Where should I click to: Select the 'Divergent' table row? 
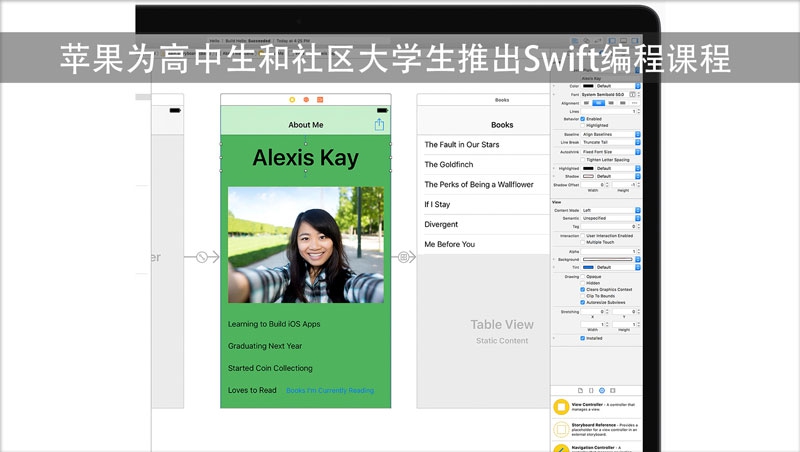tap(483, 224)
